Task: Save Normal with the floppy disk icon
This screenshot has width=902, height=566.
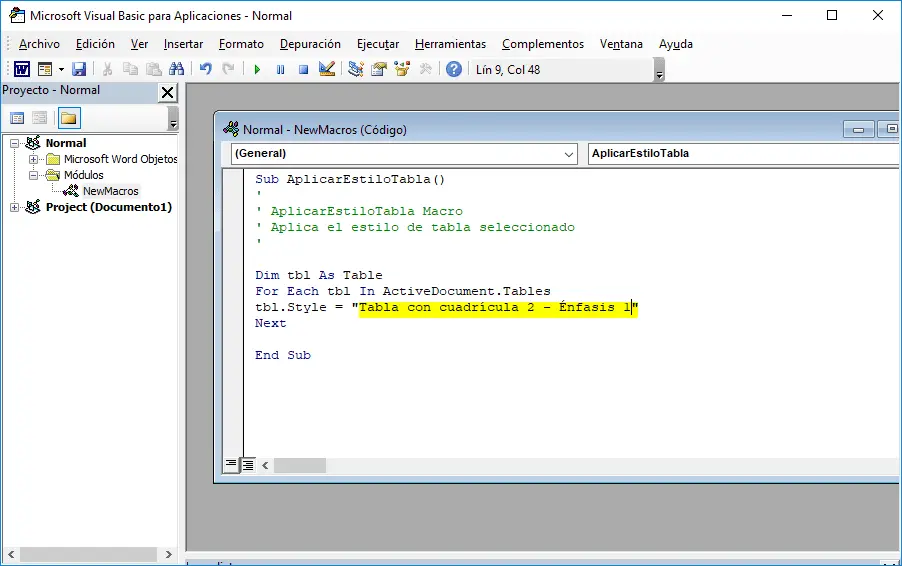Action: (79, 70)
